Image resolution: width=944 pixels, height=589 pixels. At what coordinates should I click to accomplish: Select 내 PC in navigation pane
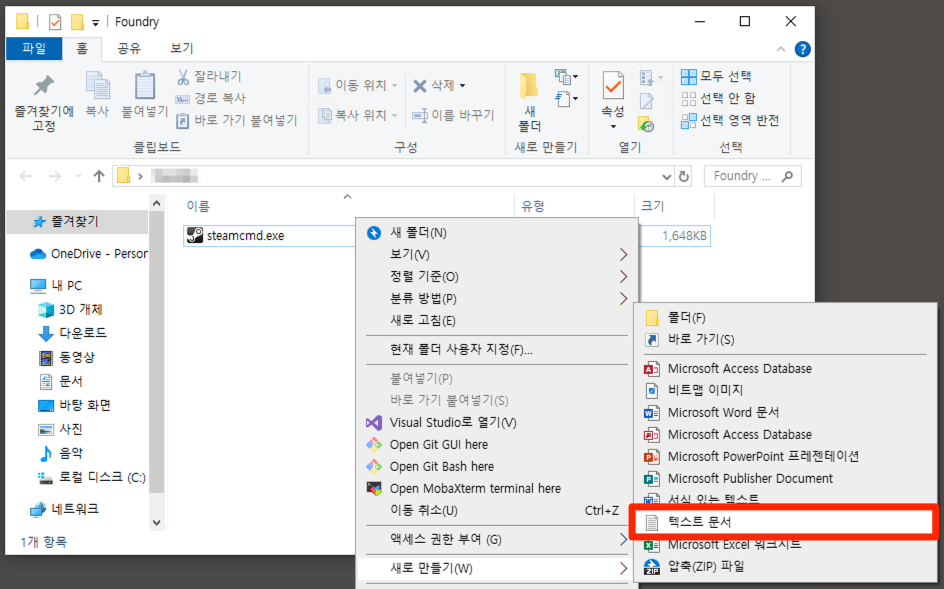coord(56,285)
